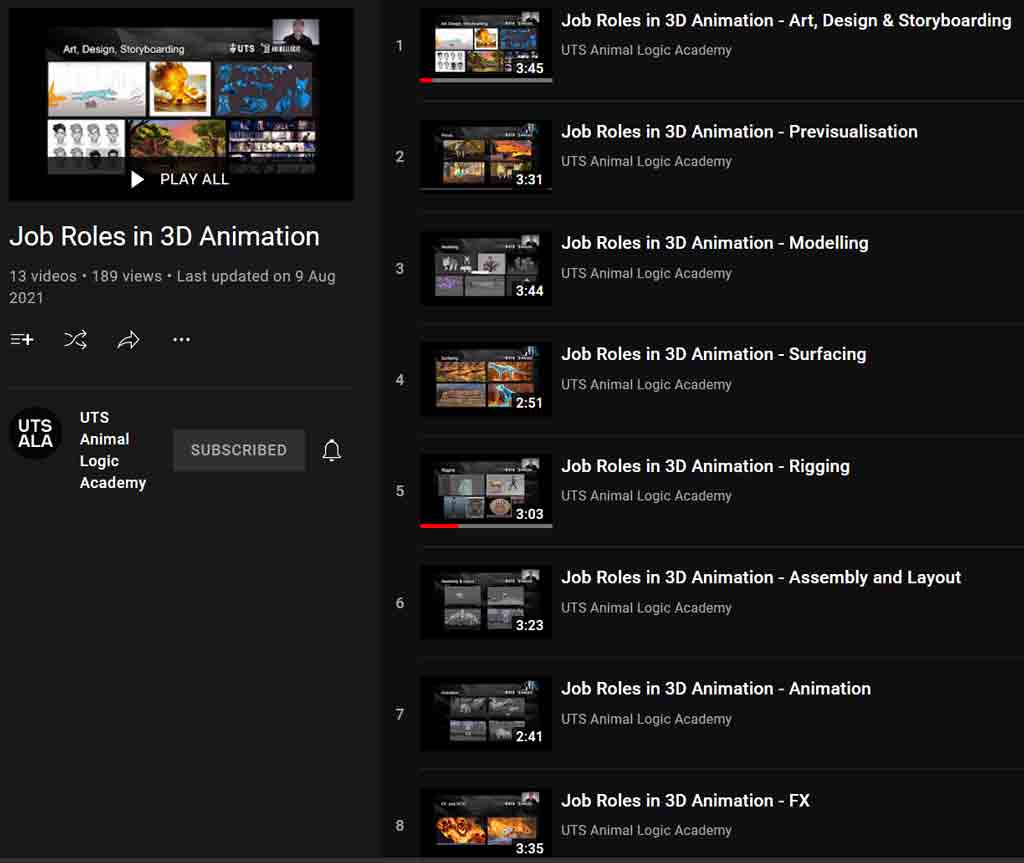Click the Save playlist icon
This screenshot has height=863, width=1024.
tap(22, 339)
